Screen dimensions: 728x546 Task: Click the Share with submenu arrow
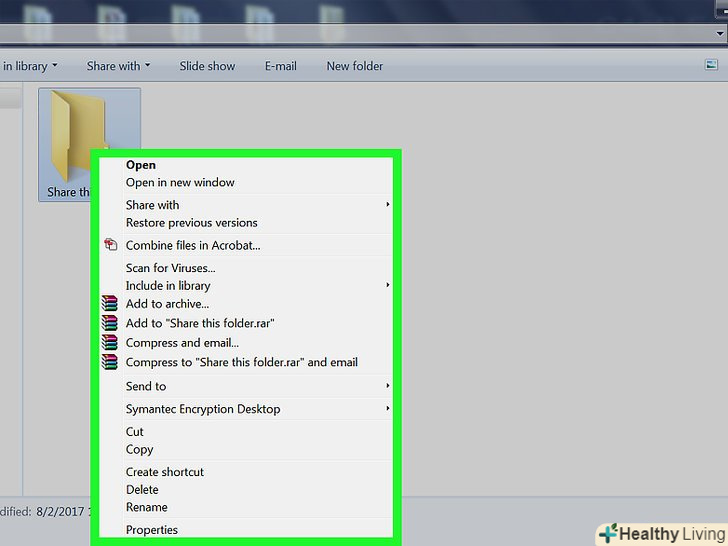point(388,204)
